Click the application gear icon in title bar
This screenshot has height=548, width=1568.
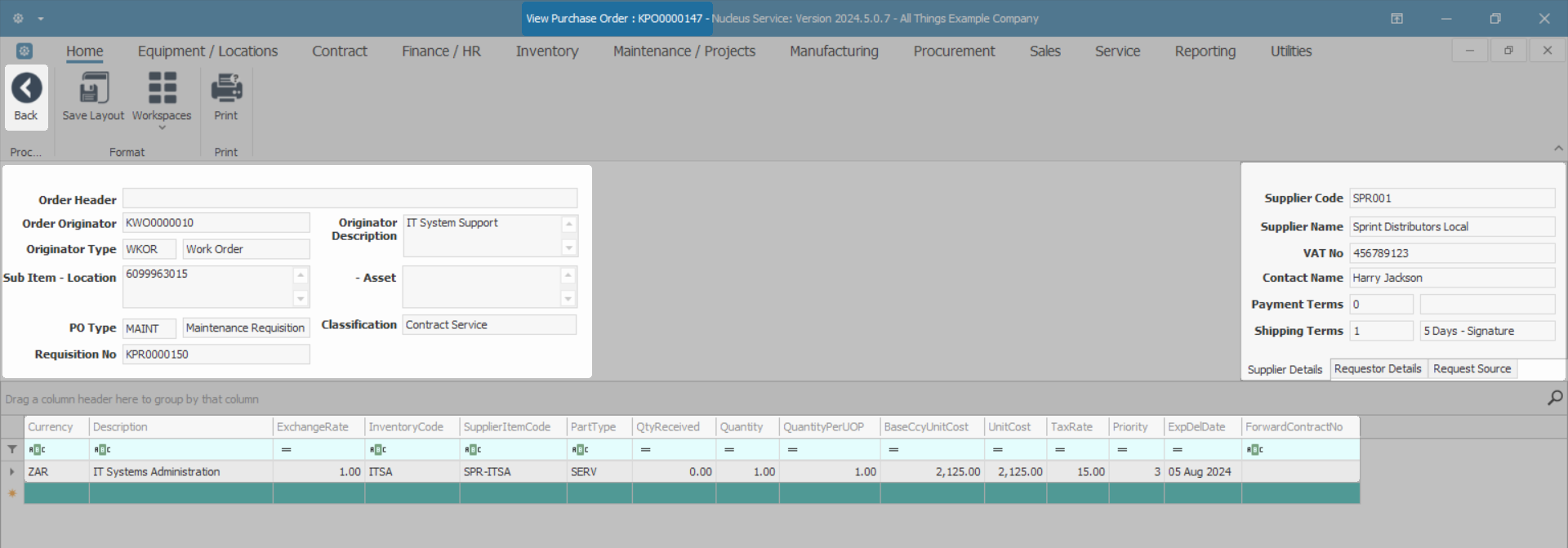(18, 18)
